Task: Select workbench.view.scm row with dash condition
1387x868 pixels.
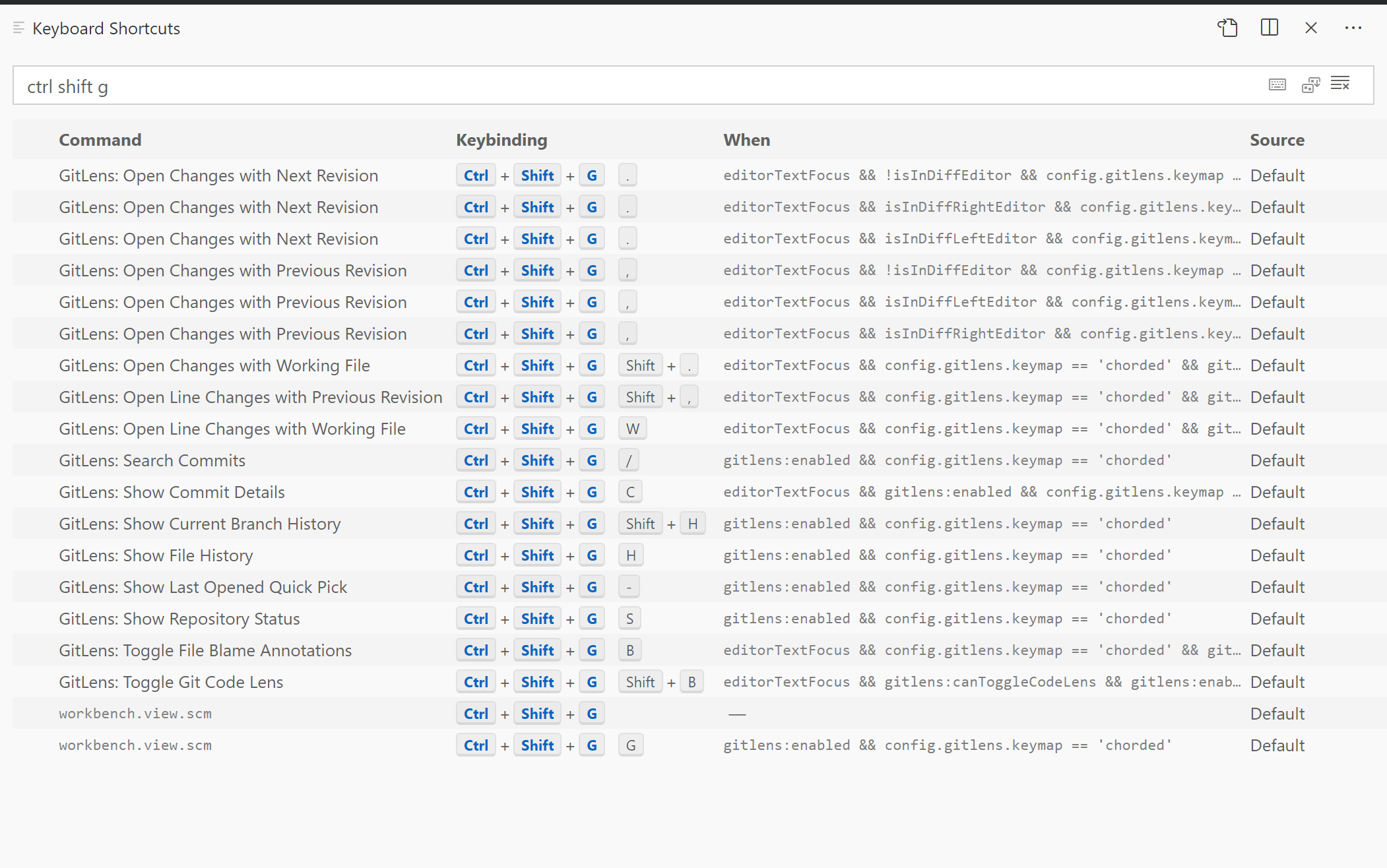Action: [x=135, y=714]
